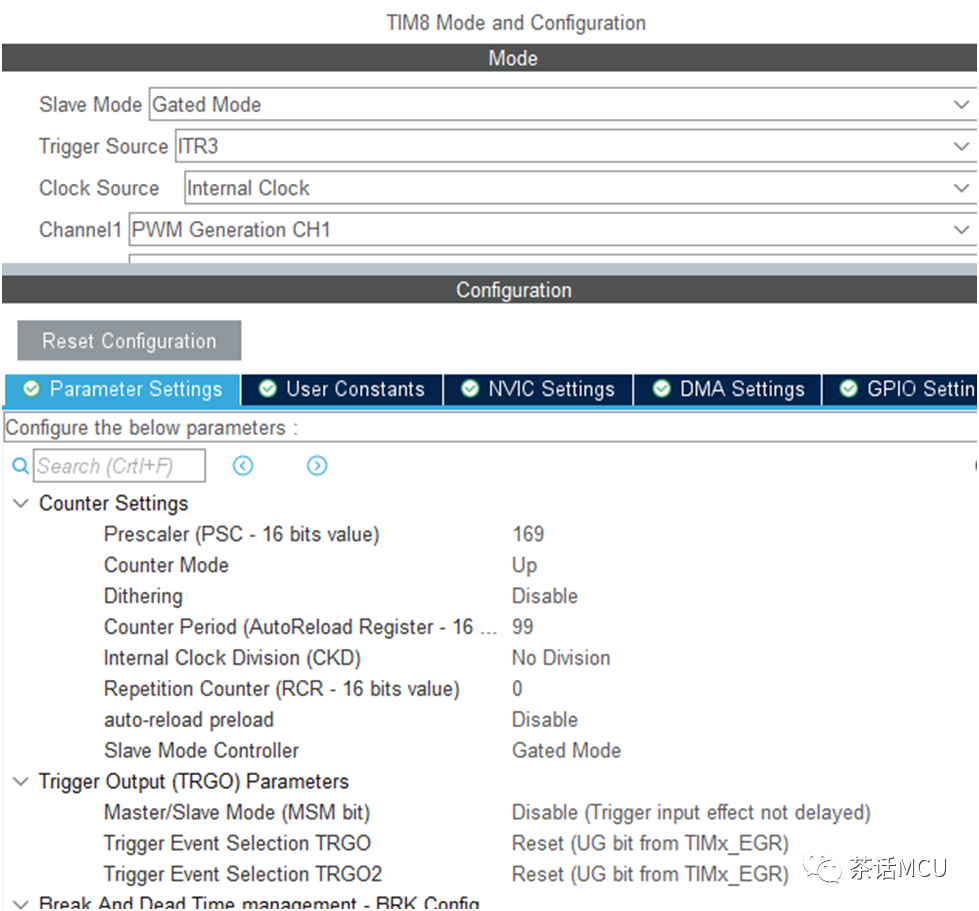Click the Repetition Counter (RCR) label

[282, 688]
